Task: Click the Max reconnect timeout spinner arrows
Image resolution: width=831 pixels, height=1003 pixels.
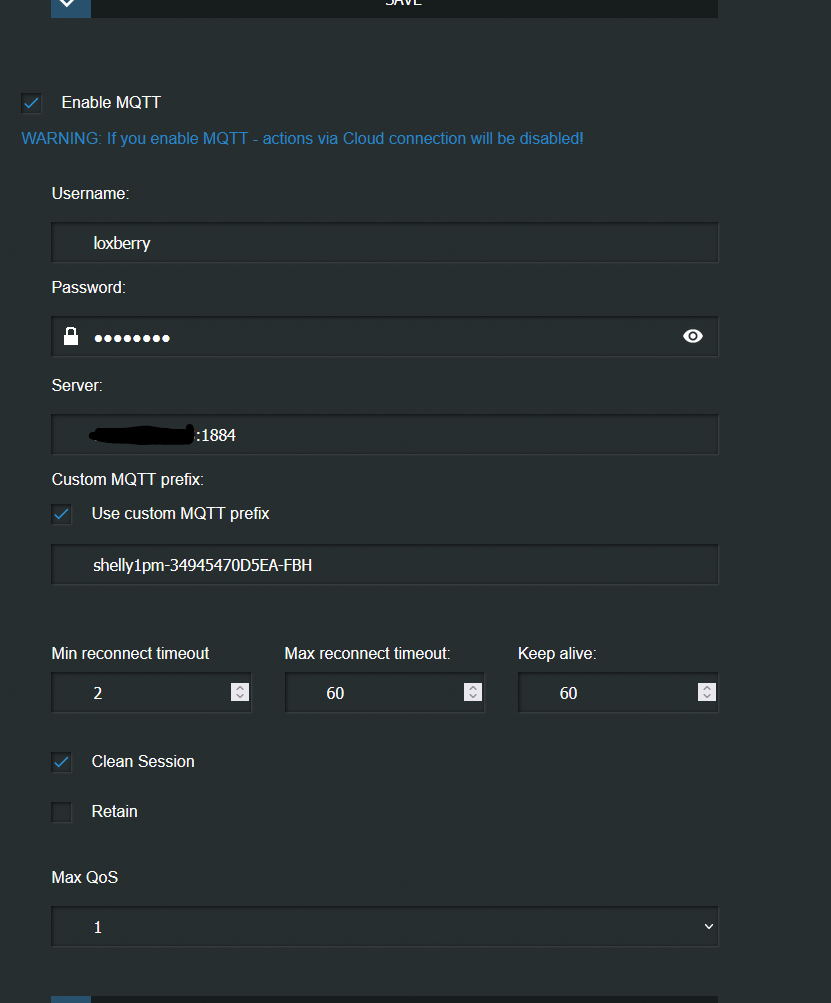Action: point(473,692)
